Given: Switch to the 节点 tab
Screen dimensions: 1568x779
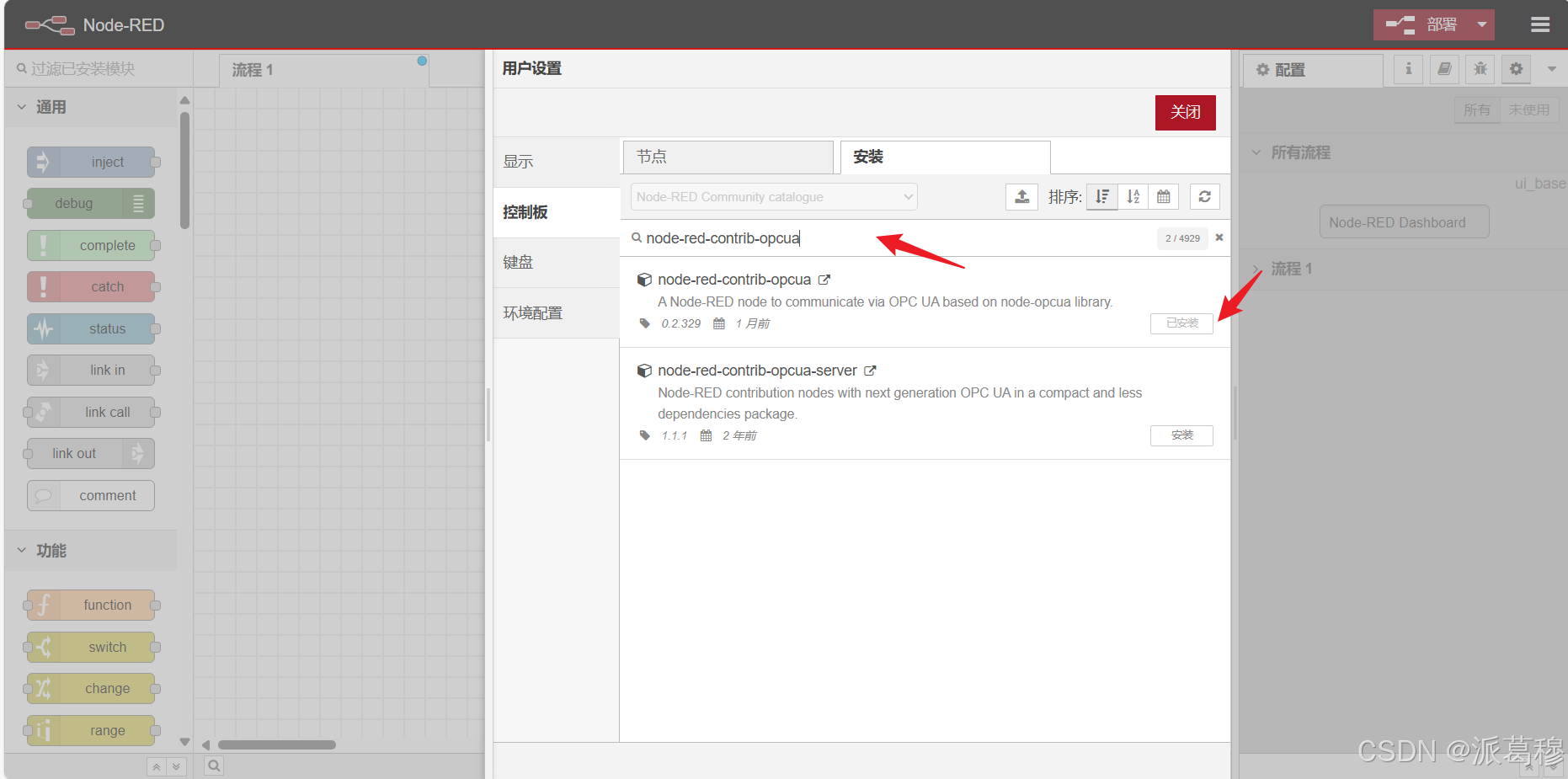Looking at the screenshot, I should (x=728, y=157).
